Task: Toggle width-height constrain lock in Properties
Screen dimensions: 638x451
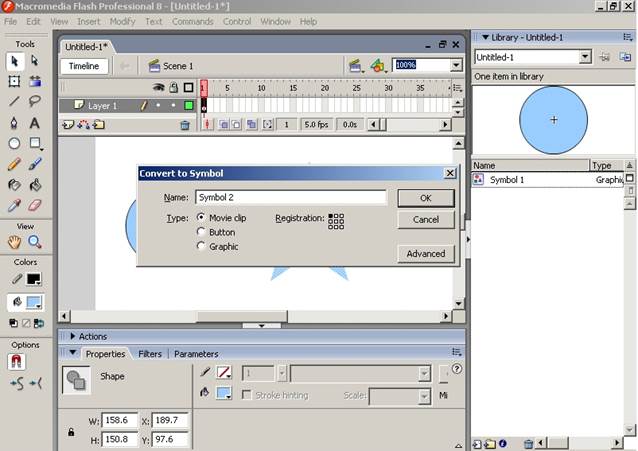Action: click(71, 432)
